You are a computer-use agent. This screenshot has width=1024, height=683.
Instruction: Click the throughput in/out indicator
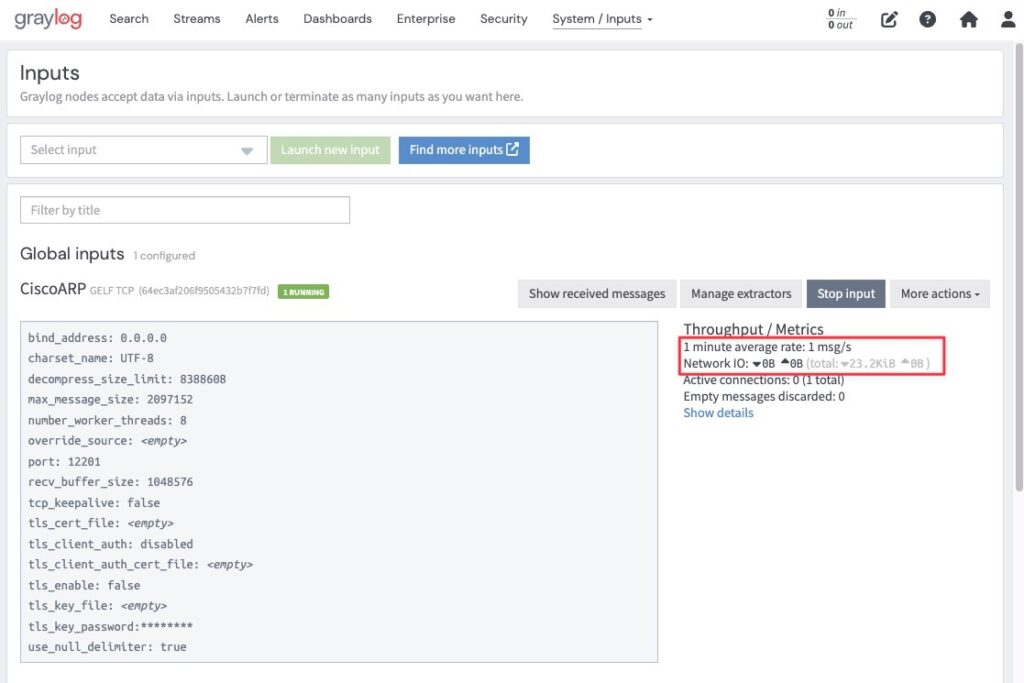840,19
